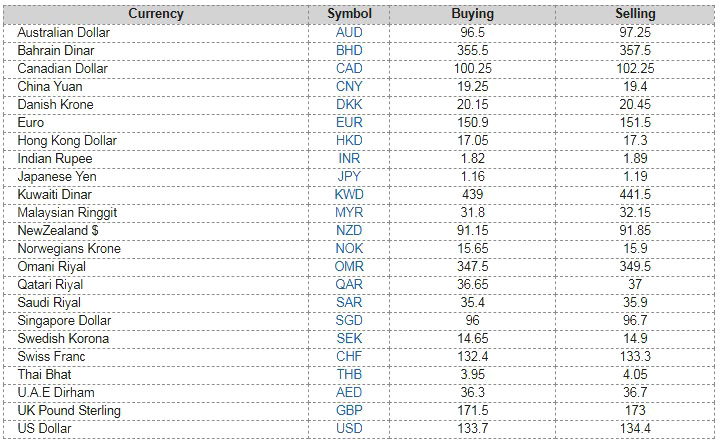Click the Euro selling rate 151.5
The image size is (721, 444).
pos(635,123)
